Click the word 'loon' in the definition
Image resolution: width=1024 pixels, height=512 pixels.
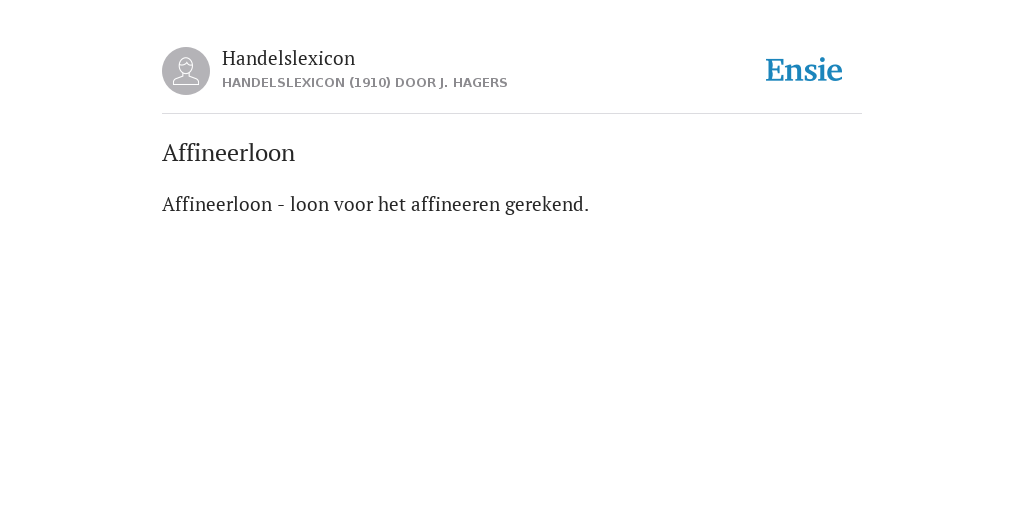[x=310, y=204]
